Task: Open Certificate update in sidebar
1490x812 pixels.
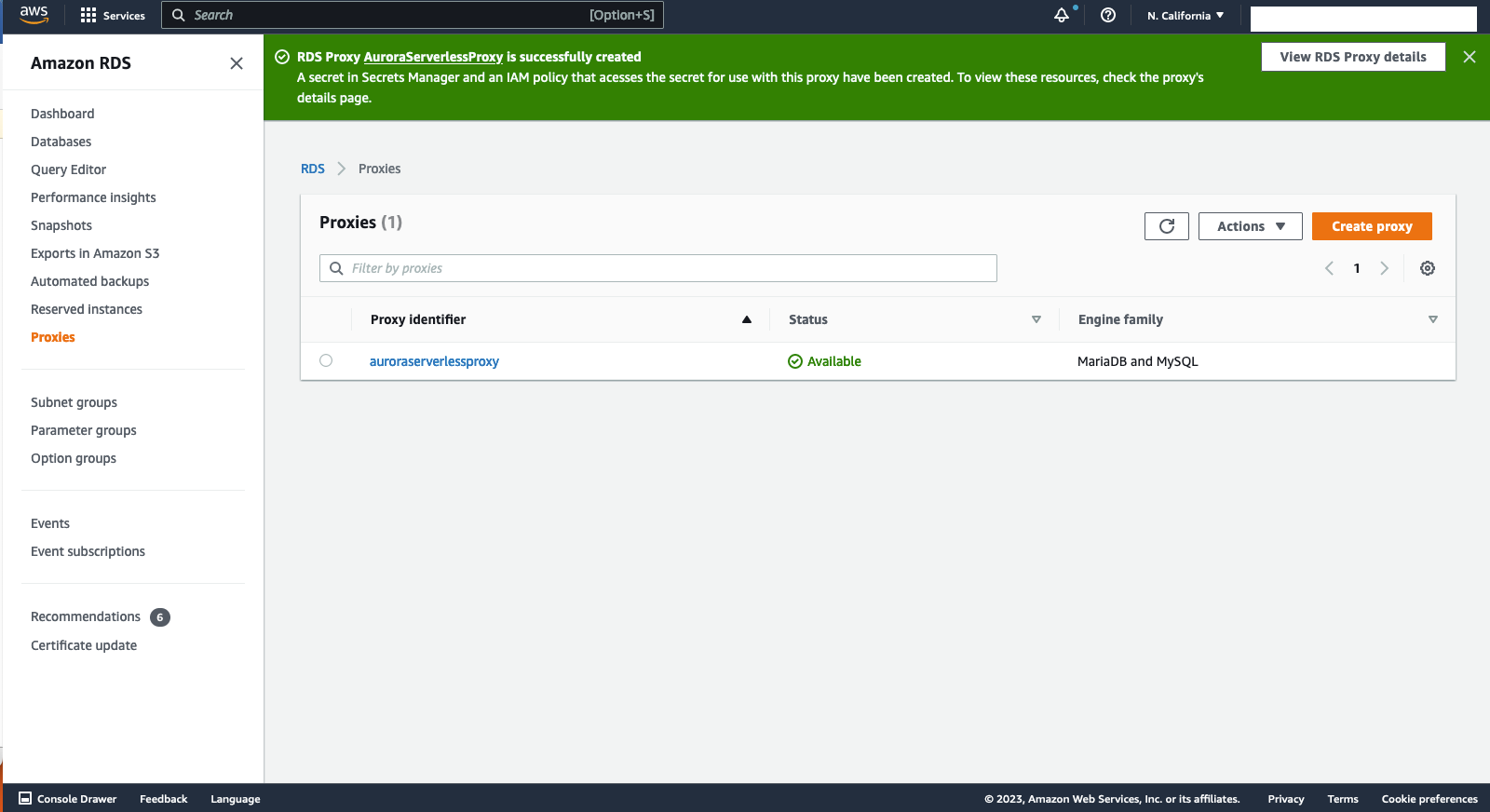Action: coord(84,645)
